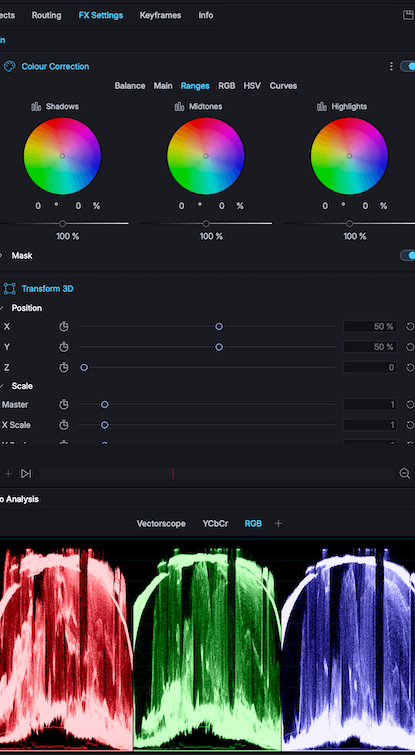415x755 pixels.
Task: Click Highlights colour wheel
Action: coord(349,156)
